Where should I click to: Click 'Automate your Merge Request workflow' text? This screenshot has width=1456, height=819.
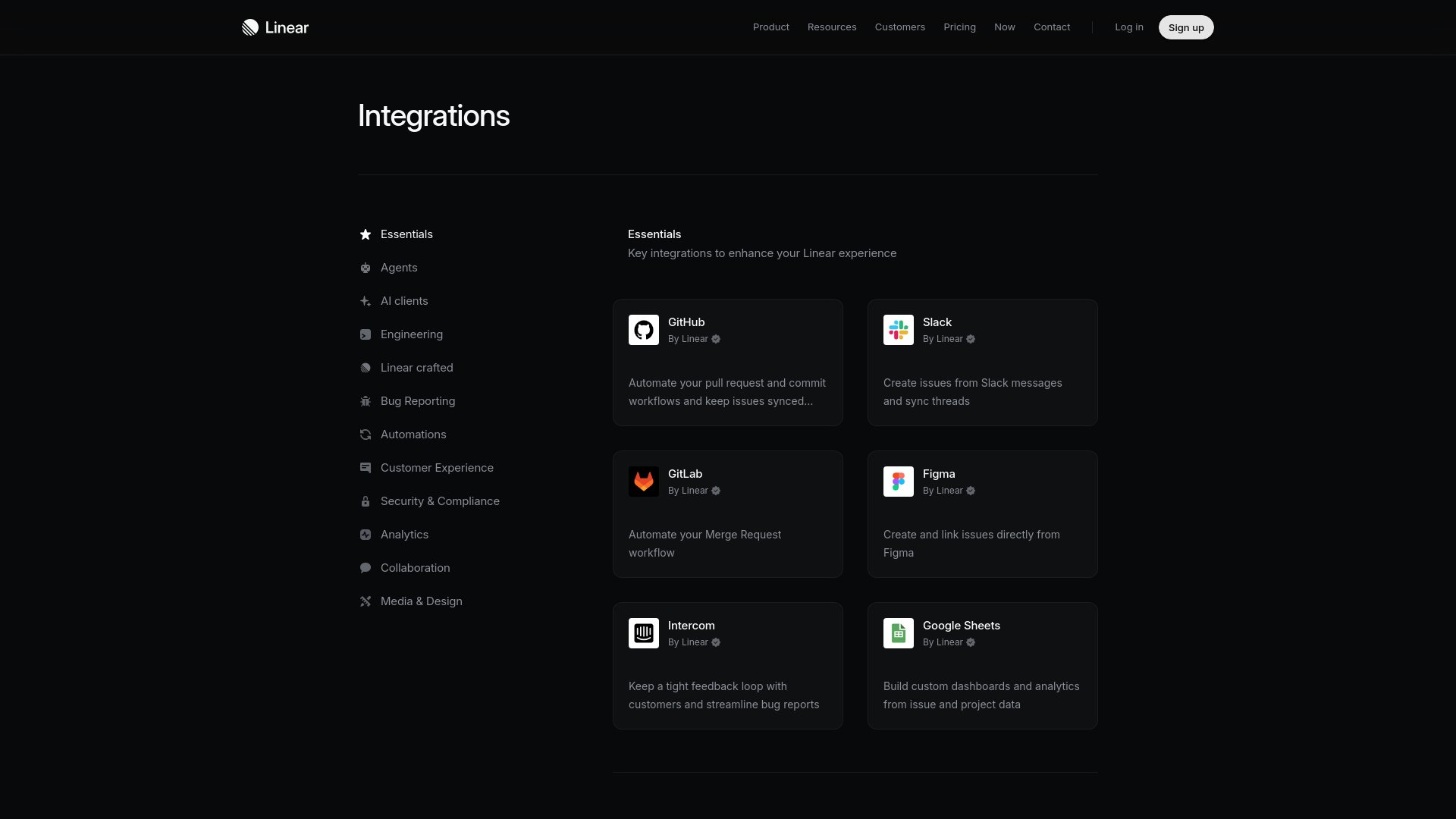(x=704, y=544)
